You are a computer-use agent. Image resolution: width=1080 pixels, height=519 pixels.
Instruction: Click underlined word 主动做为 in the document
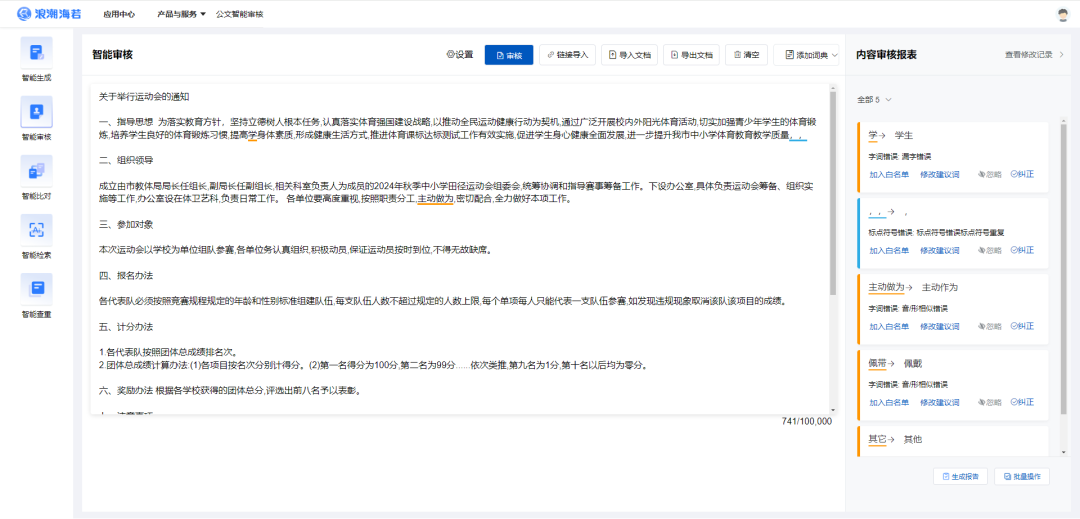(435, 200)
